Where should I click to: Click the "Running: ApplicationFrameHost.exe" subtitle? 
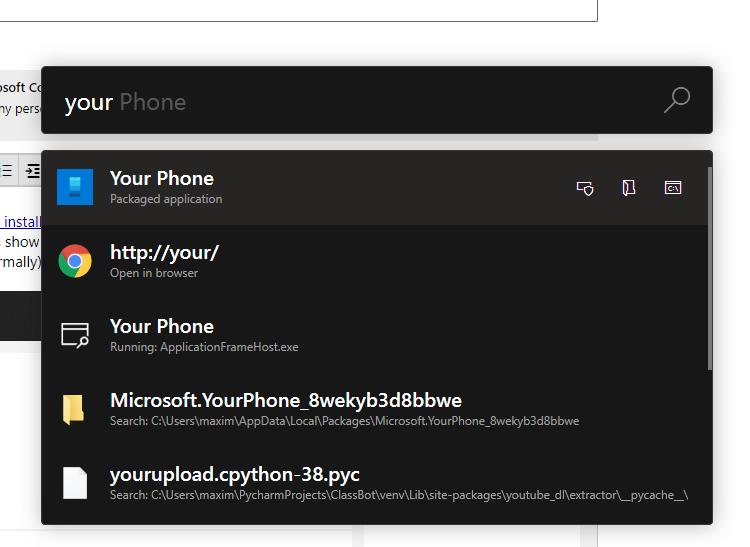click(204, 347)
